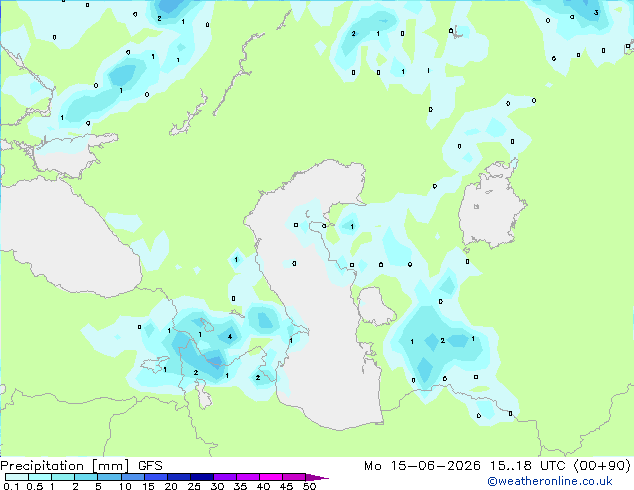Click the 0.5–1 mm legend swatch
Viewport: 634px width, 490px height.
pyautogui.click(x=40, y=477)
